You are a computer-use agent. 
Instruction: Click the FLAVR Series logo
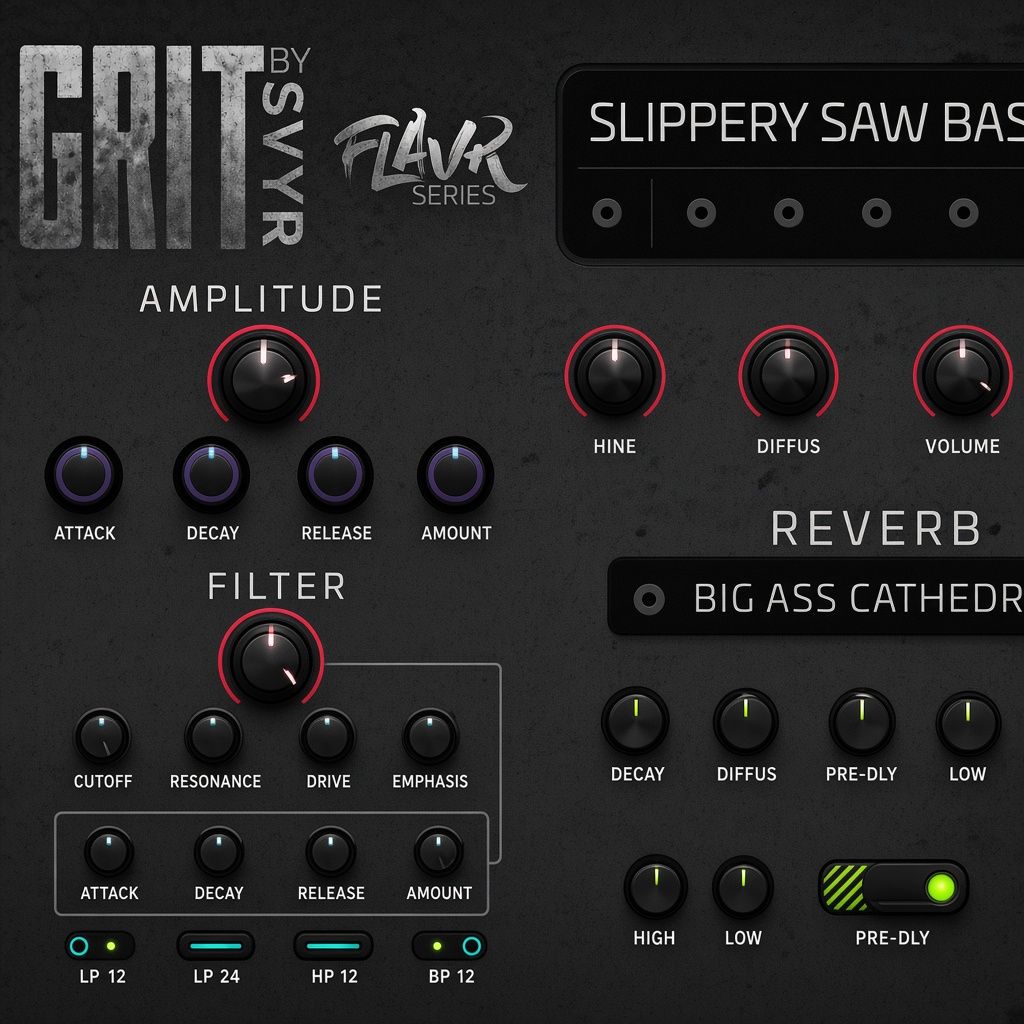(x=428, y=158)
